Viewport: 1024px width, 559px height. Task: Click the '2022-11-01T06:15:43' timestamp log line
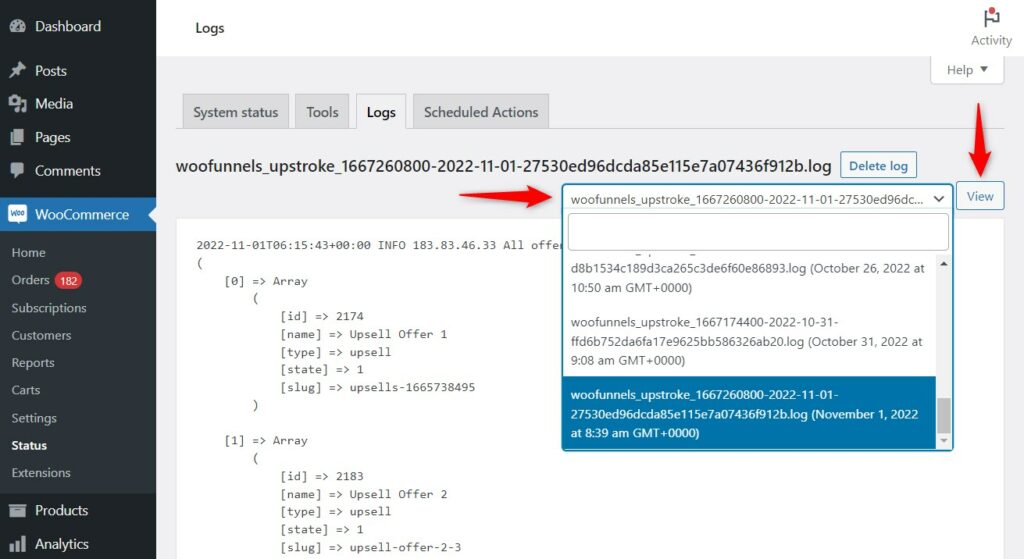click(x=379, y=246)
